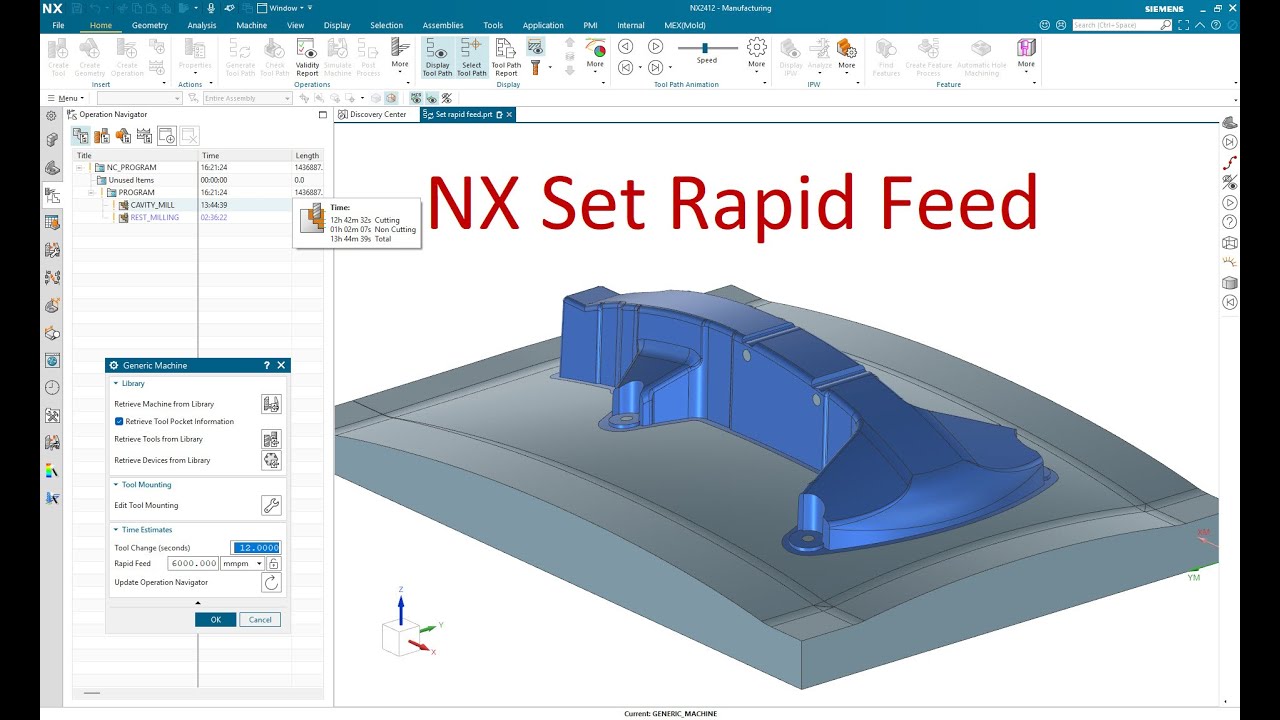The image size is (1280, 720).
Task: Open Tool Path Report
Action: click(x=506, y=58)
